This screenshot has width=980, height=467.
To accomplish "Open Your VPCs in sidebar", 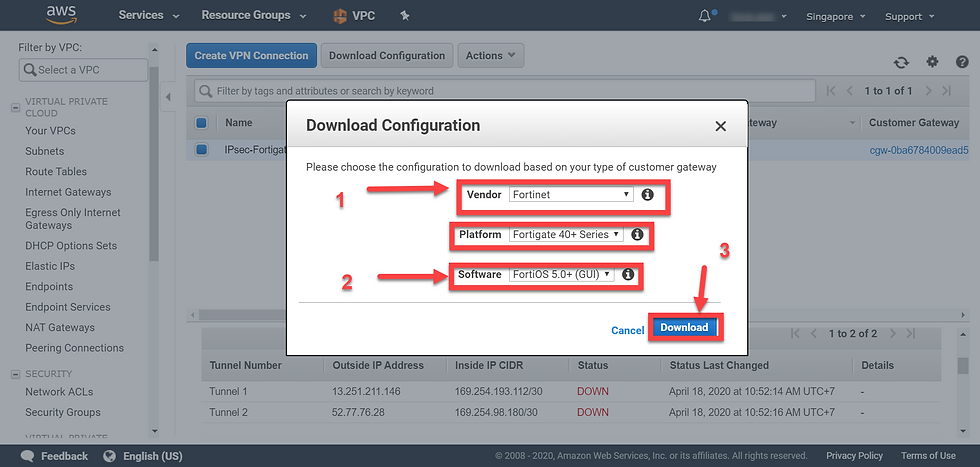I will 50,131.
